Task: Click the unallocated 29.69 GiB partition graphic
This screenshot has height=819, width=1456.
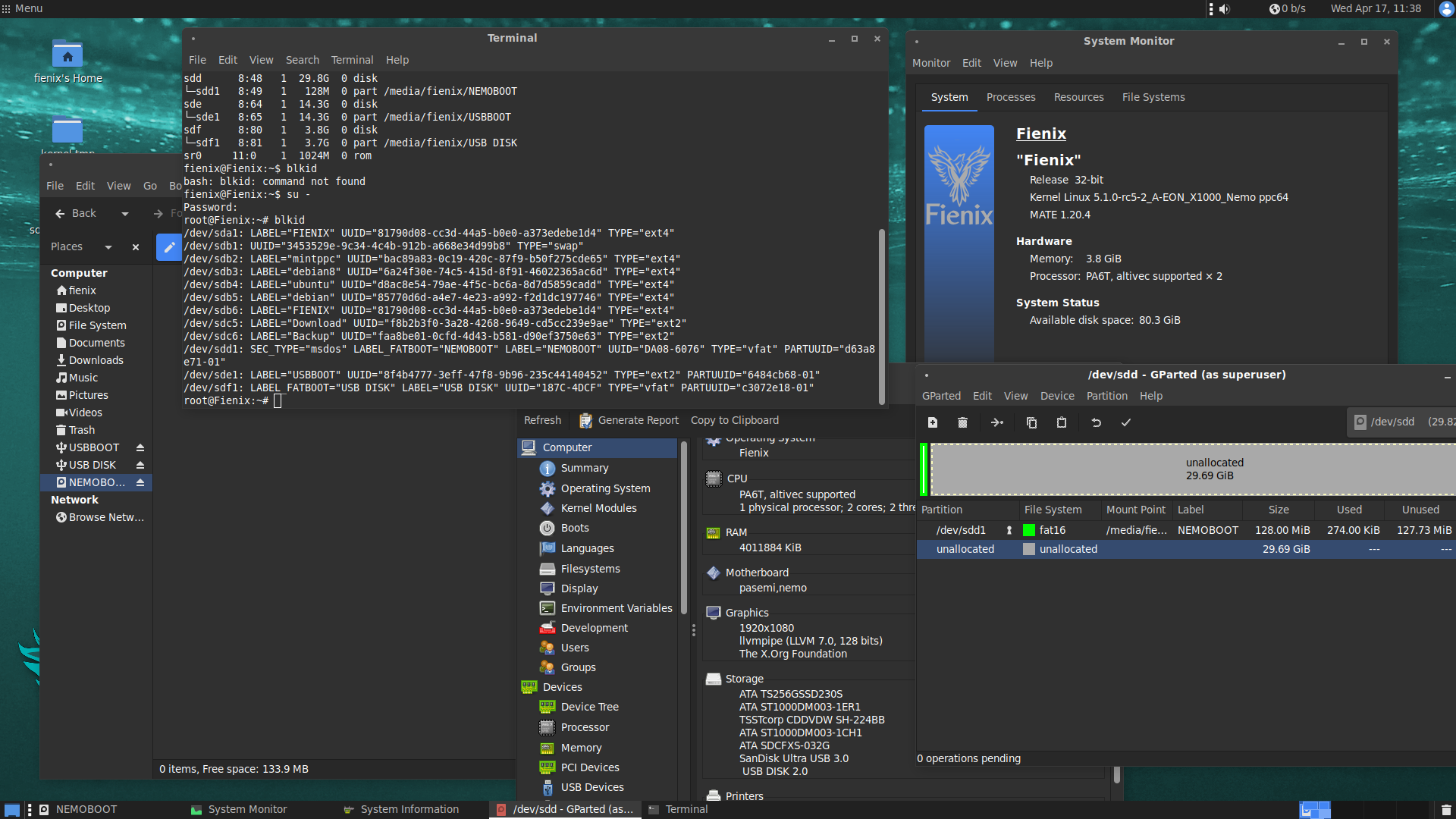Action: (1213, 469)
